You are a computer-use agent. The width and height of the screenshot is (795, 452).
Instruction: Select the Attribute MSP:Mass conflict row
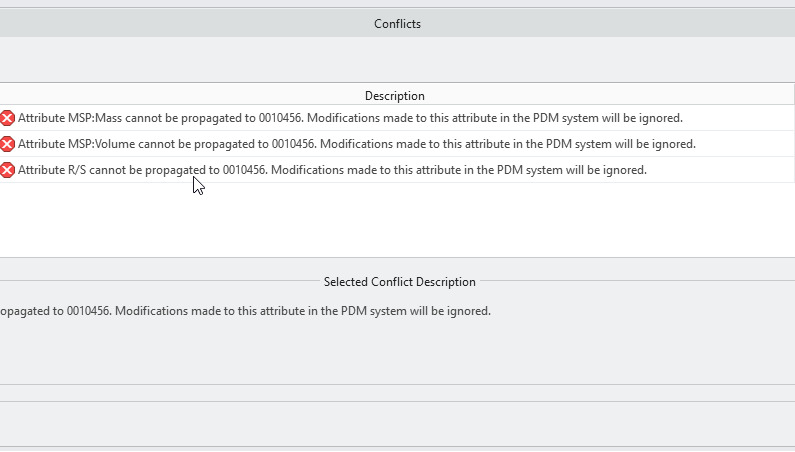[x=350, y=118]
